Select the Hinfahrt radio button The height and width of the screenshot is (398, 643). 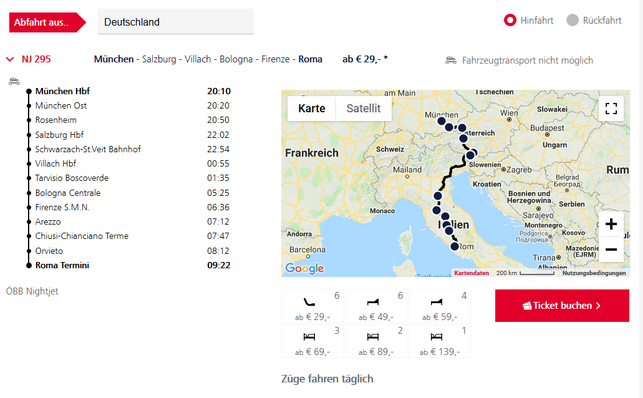(510, 20)
